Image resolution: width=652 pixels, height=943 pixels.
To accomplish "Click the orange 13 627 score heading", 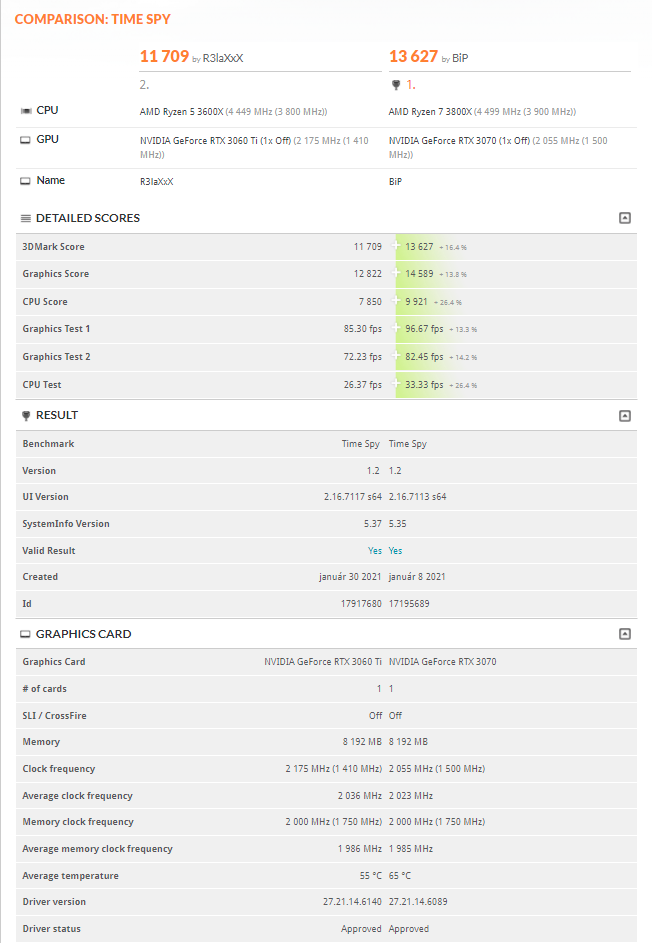I will [413, 57].
